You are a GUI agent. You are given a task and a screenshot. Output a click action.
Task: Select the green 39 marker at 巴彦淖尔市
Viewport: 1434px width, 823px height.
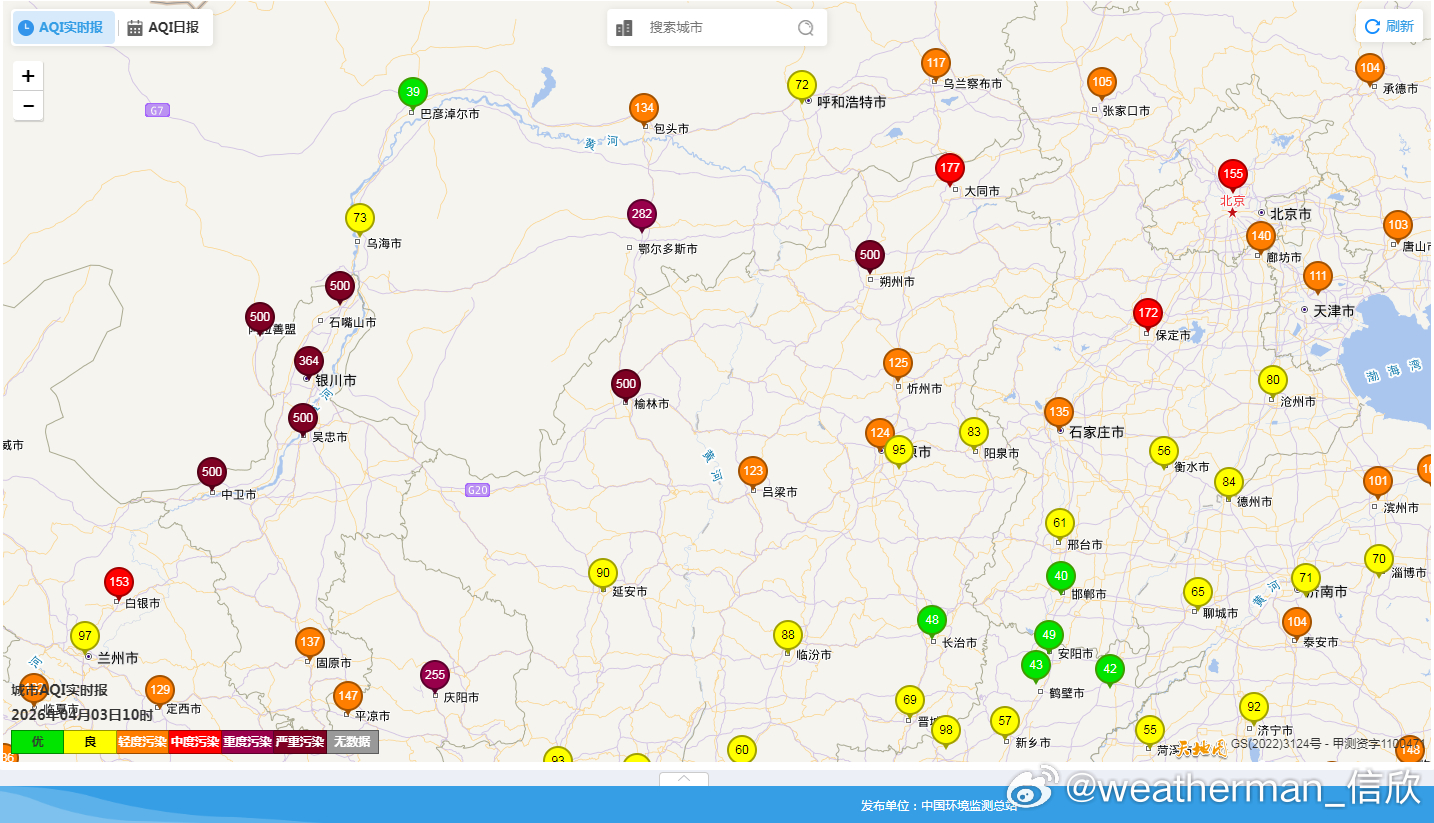click(x=412, y=92)
